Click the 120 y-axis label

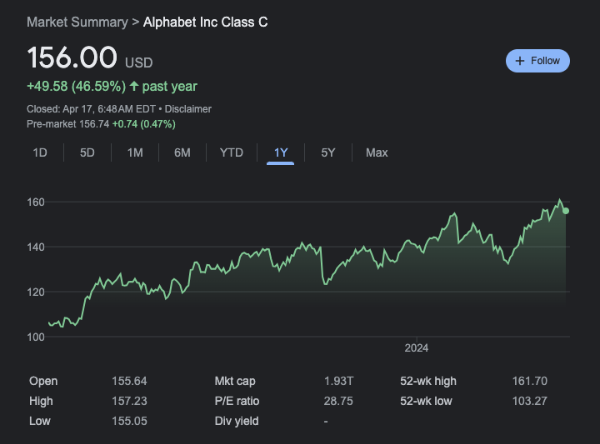tap(36, 292)
